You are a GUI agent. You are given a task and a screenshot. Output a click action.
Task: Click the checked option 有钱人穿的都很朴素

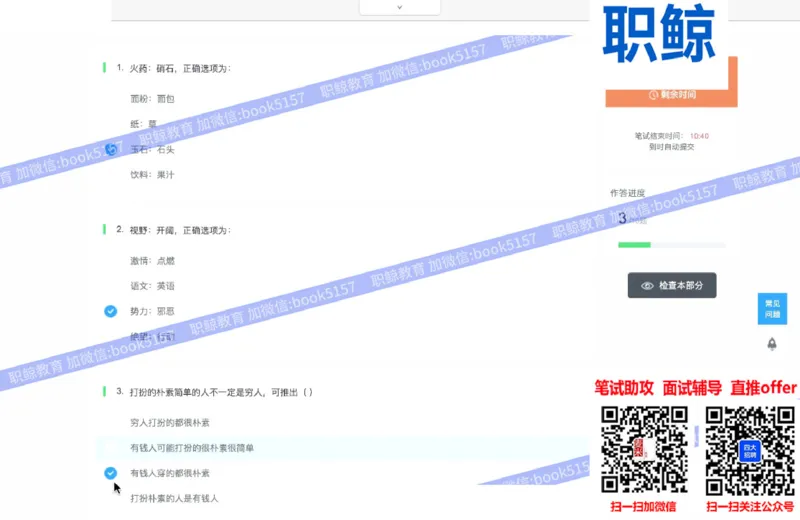coord(169,473)
